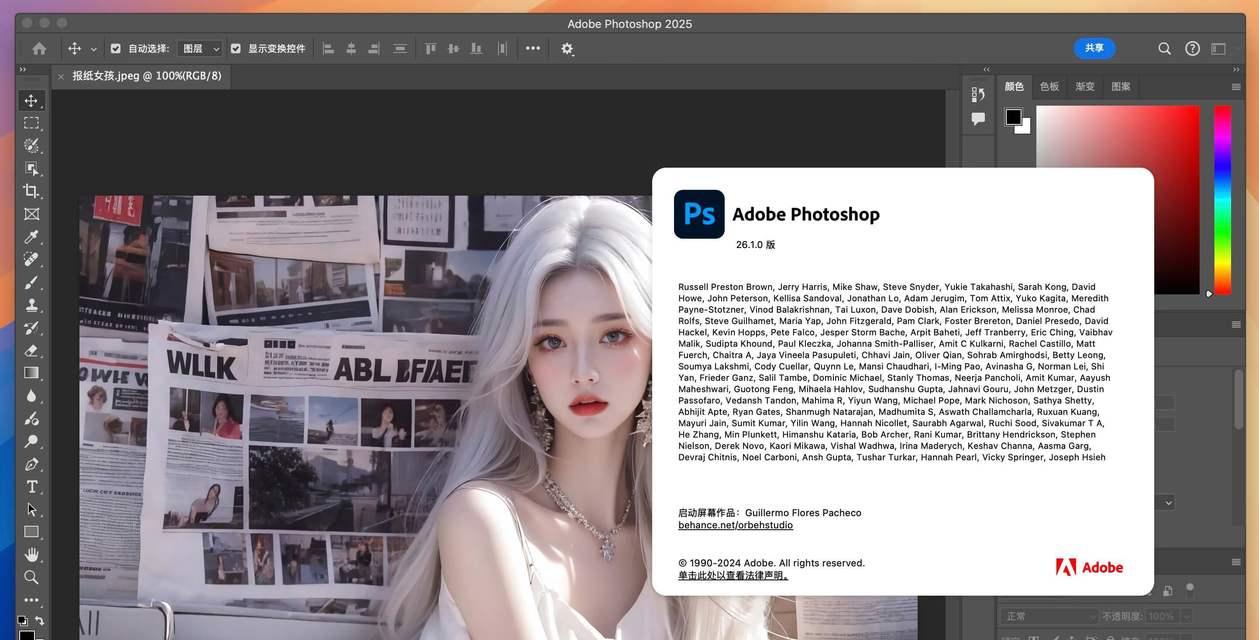Close the 报纸女孩.jpeg document tab
Image resolution: width=1259 pixels, height=640 pixels.
pos(61,76)
